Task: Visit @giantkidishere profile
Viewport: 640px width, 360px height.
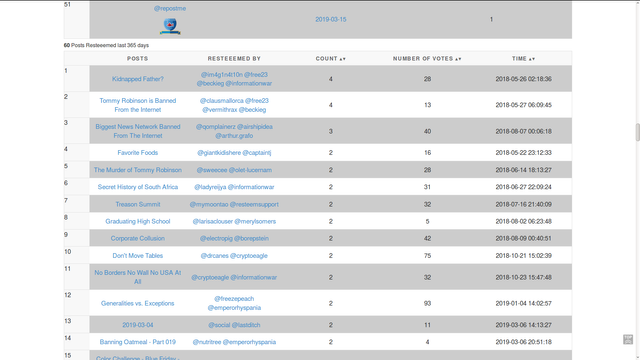Action: [x=219, y=153]
